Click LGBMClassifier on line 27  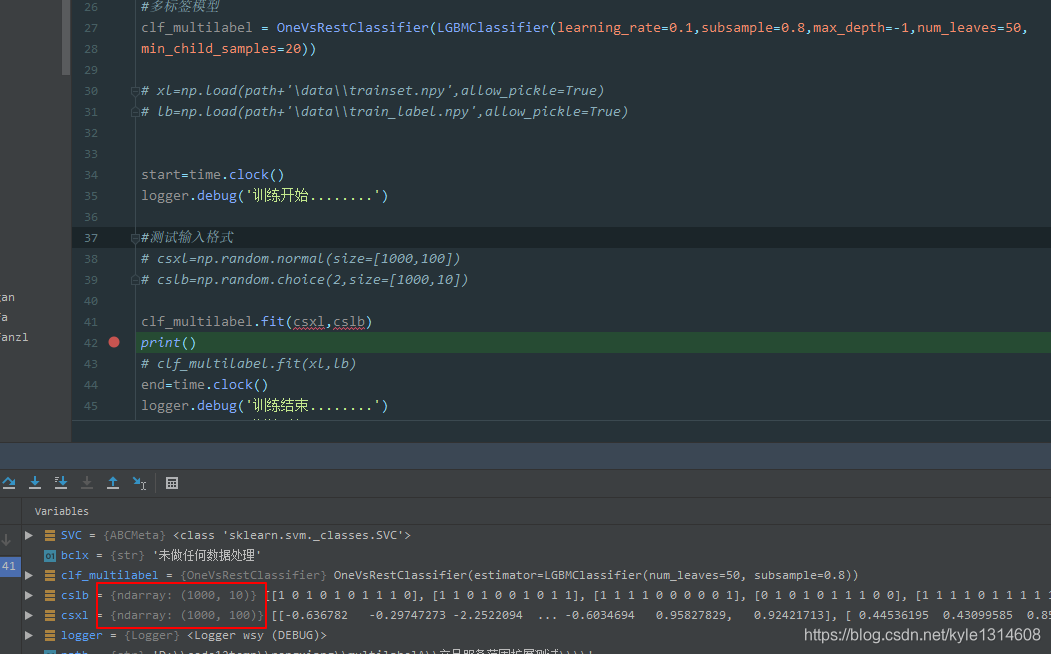493,27
